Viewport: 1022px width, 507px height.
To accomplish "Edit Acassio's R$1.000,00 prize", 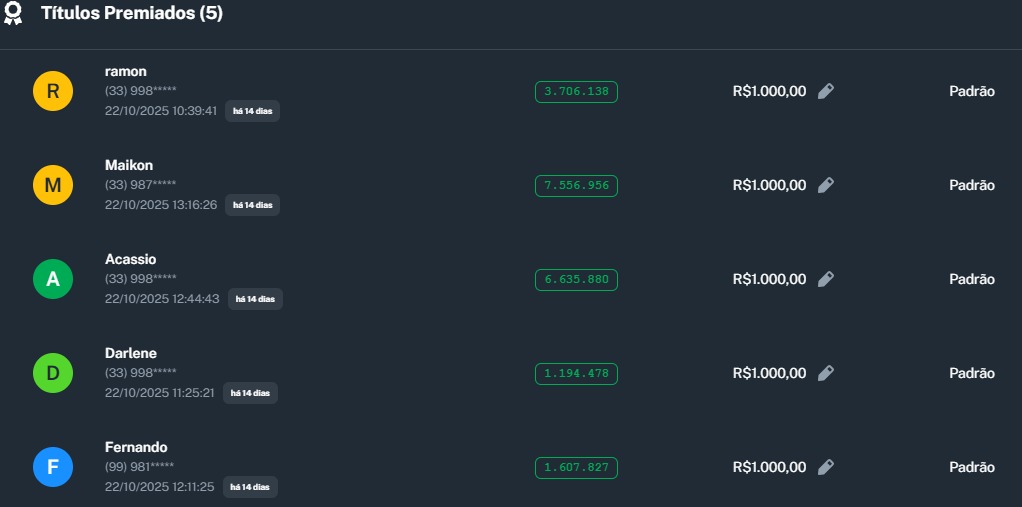I will (x=825, y=279).
